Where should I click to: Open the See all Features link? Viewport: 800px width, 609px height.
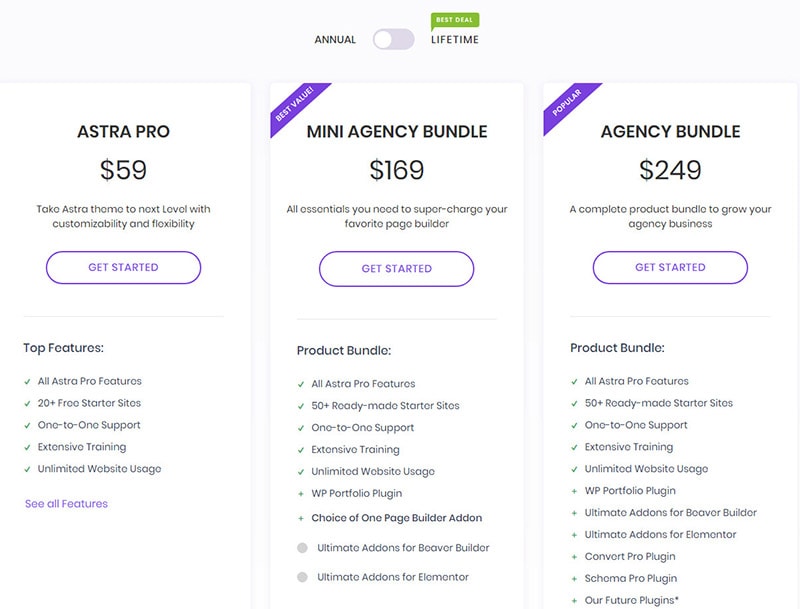point(66,504)
